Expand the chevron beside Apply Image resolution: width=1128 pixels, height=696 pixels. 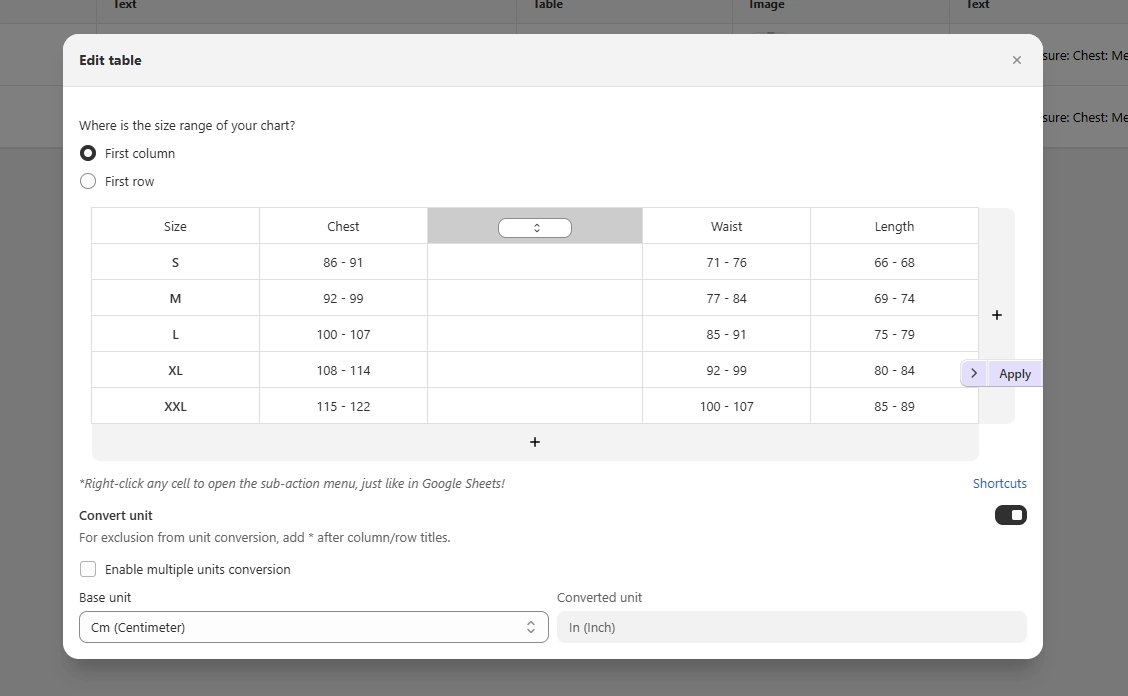(x=974, y=374)
